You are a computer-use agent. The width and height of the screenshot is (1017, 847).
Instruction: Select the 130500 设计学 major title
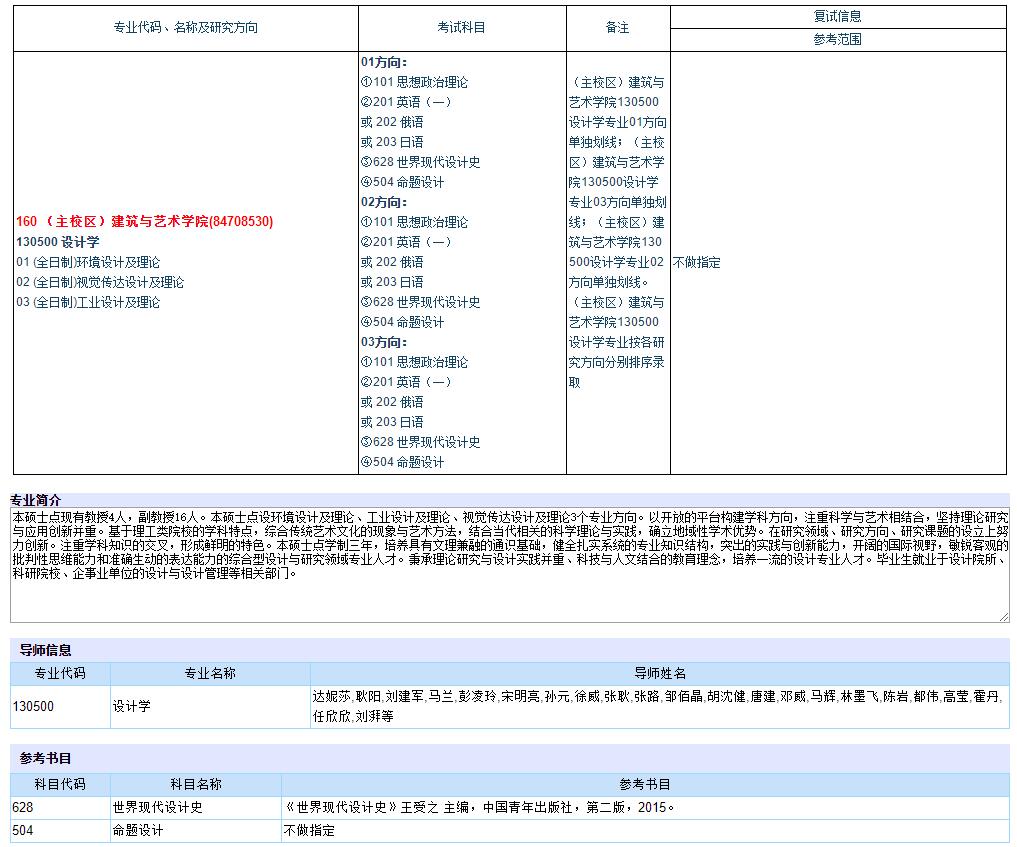58,242
